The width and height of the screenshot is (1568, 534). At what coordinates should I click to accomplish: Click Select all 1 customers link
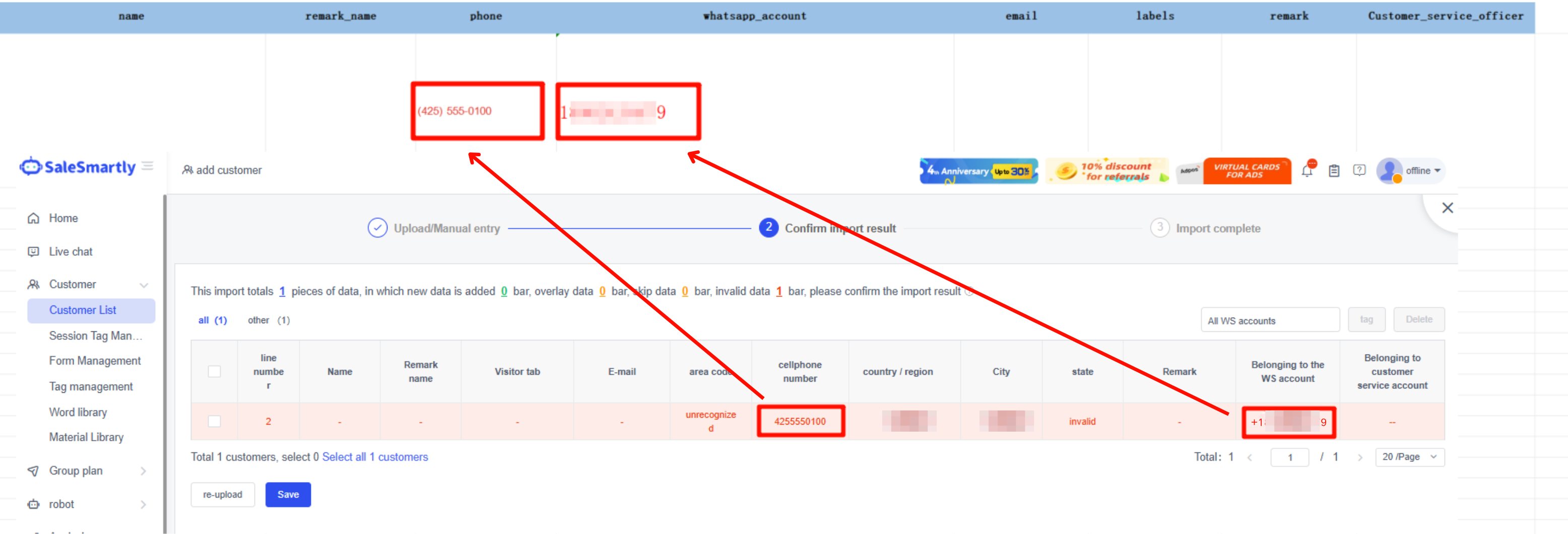(x=375, y=457)
